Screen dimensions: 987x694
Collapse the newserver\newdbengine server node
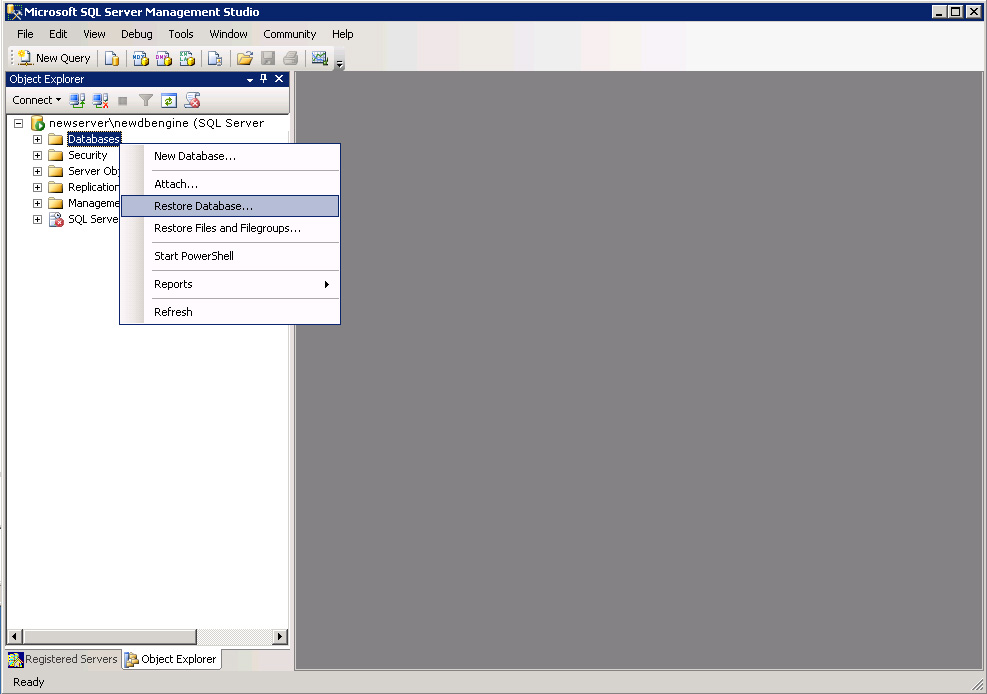19,123
